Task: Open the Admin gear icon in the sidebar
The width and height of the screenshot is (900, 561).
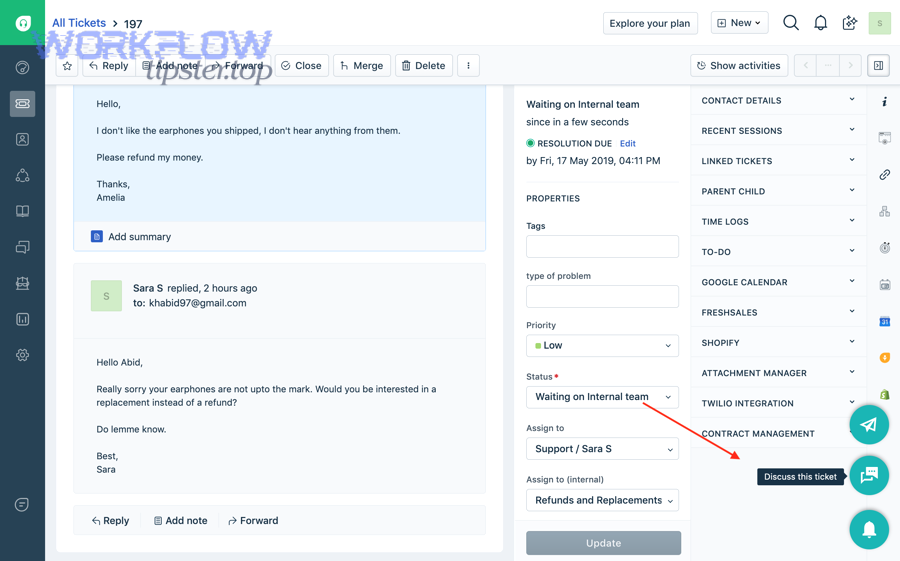Action: pos(22,355)
